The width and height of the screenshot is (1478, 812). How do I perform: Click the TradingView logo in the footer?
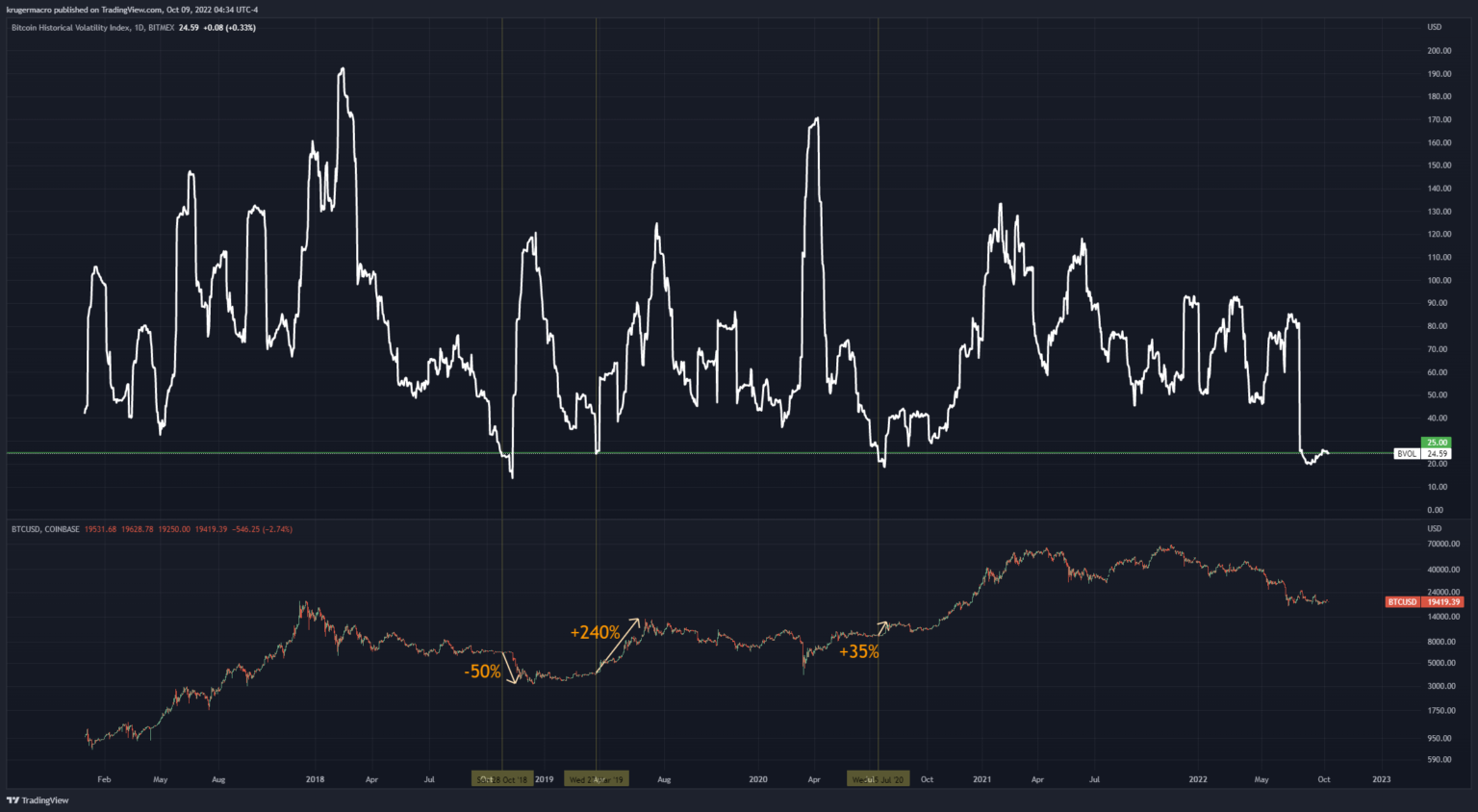(38, 800)
